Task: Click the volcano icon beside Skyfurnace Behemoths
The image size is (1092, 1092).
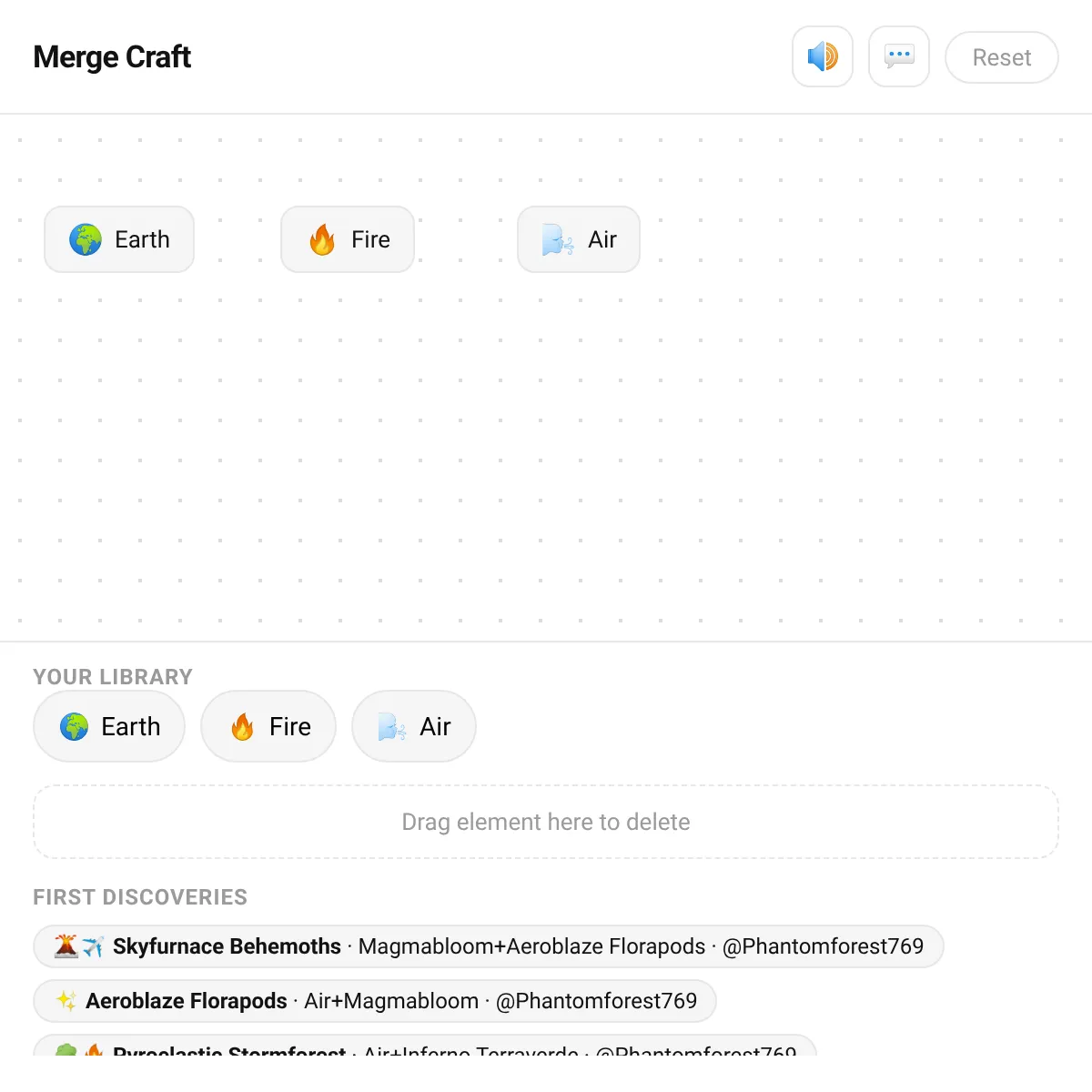Action: tap(66, 946)
